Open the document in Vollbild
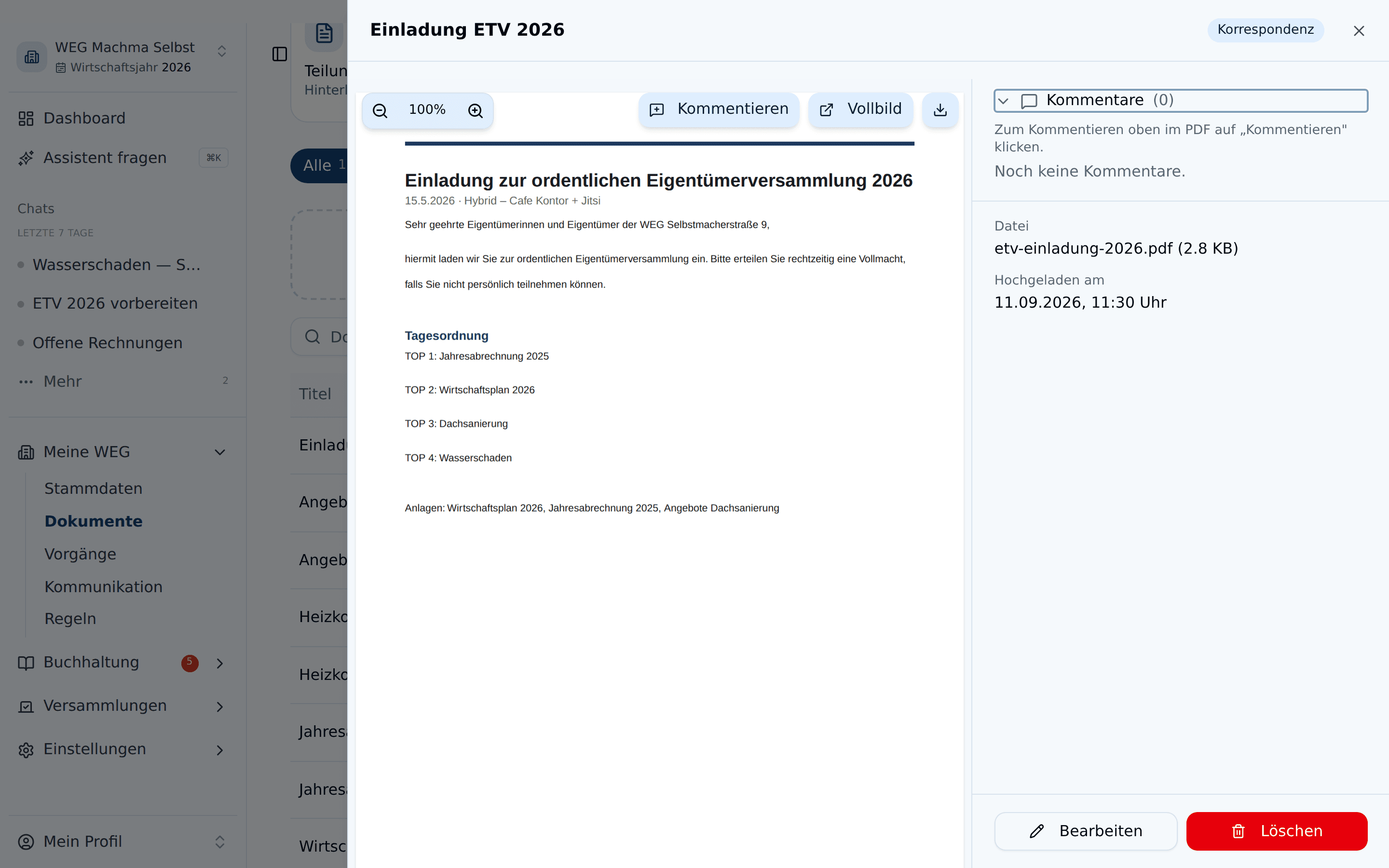This screenshot has height=868, width=1389. [860, 109]
